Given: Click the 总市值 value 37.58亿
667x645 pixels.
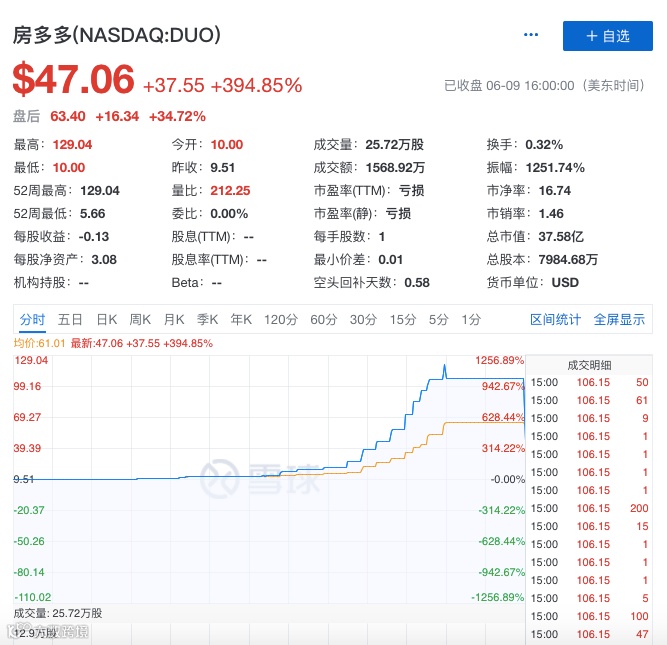Looking at the screenshot, I should pos(561,237).
